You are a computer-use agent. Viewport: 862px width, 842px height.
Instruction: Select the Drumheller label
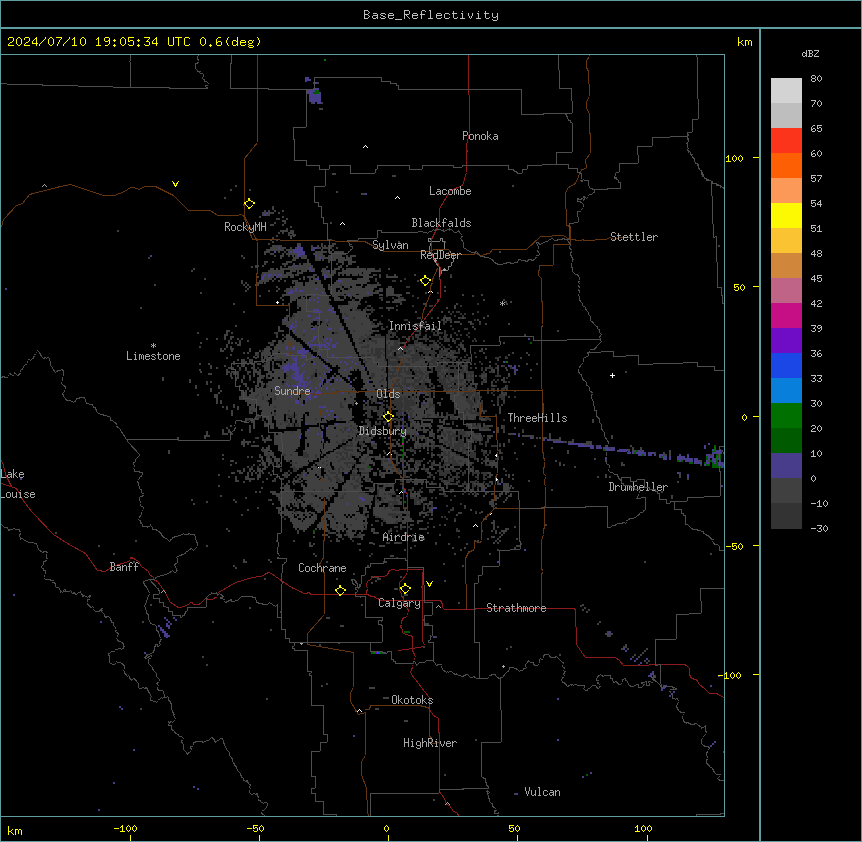tap(638, 487)
